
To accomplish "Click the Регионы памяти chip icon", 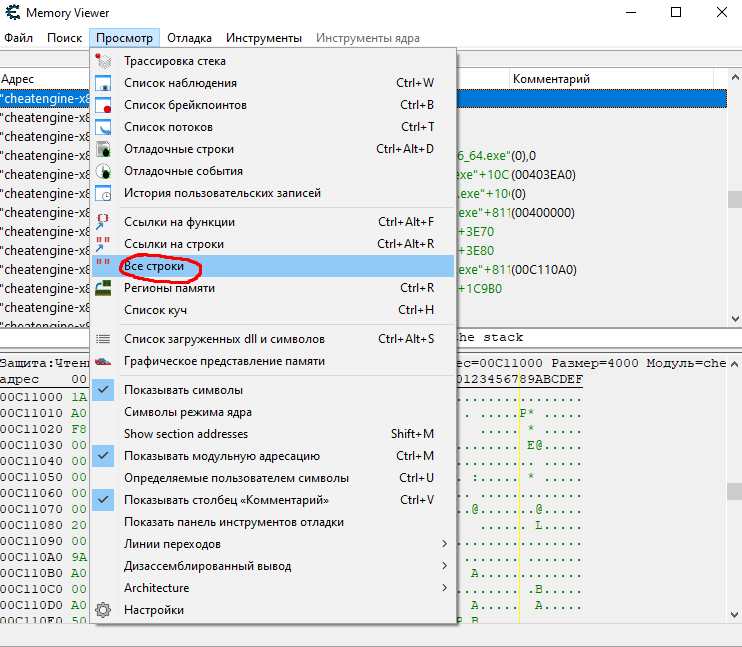I will [103, 288].
